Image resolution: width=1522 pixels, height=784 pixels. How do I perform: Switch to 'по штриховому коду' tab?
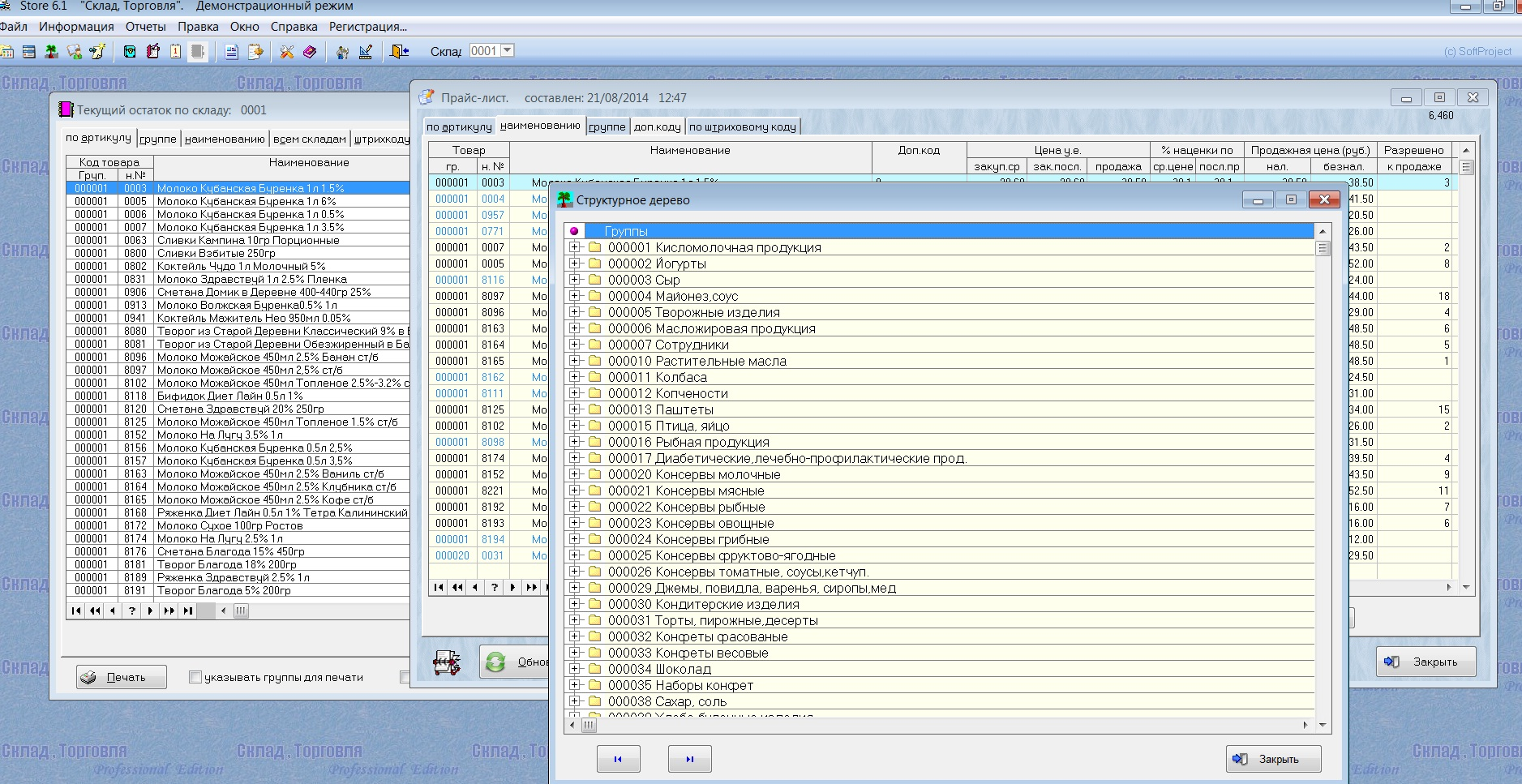coord(742,126)
